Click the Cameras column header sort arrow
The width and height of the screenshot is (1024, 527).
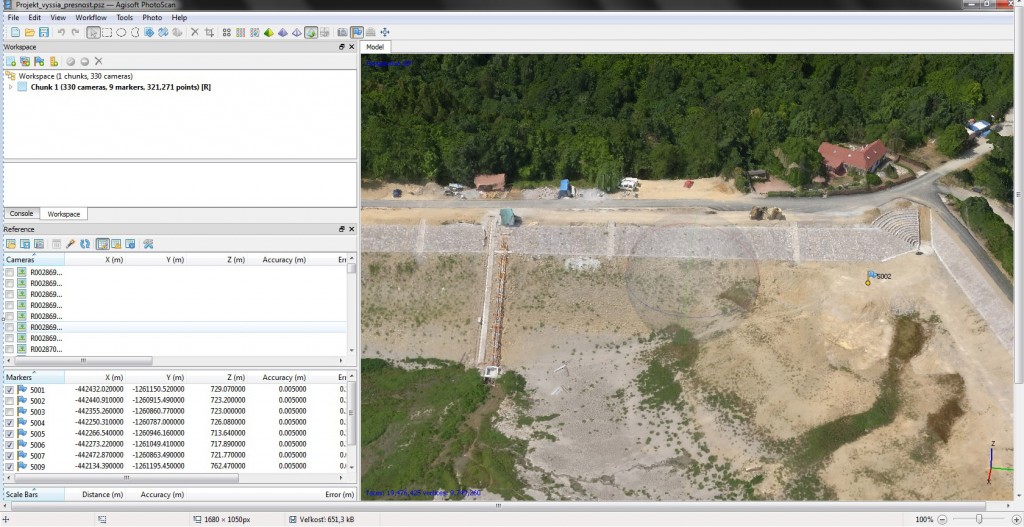tap(33, 254)
